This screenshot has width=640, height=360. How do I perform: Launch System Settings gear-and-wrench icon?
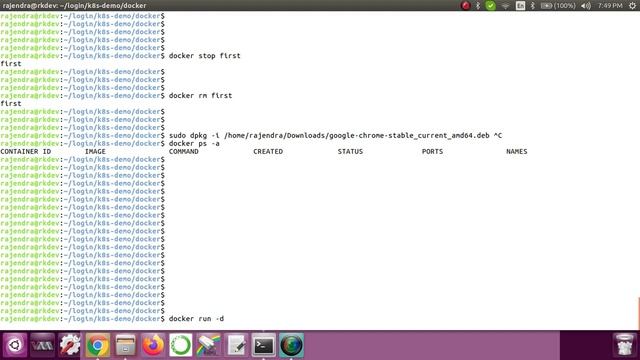(x=70, y=345)
